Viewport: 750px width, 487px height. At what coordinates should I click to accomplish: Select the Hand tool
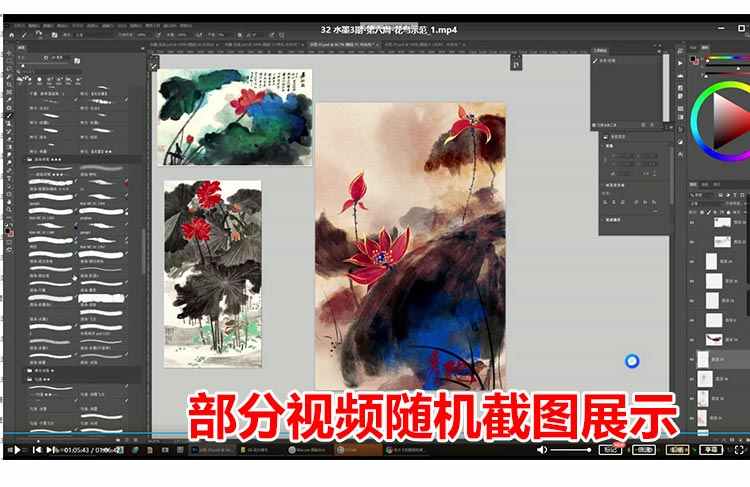pyautogui.click(x=9, y=202)
